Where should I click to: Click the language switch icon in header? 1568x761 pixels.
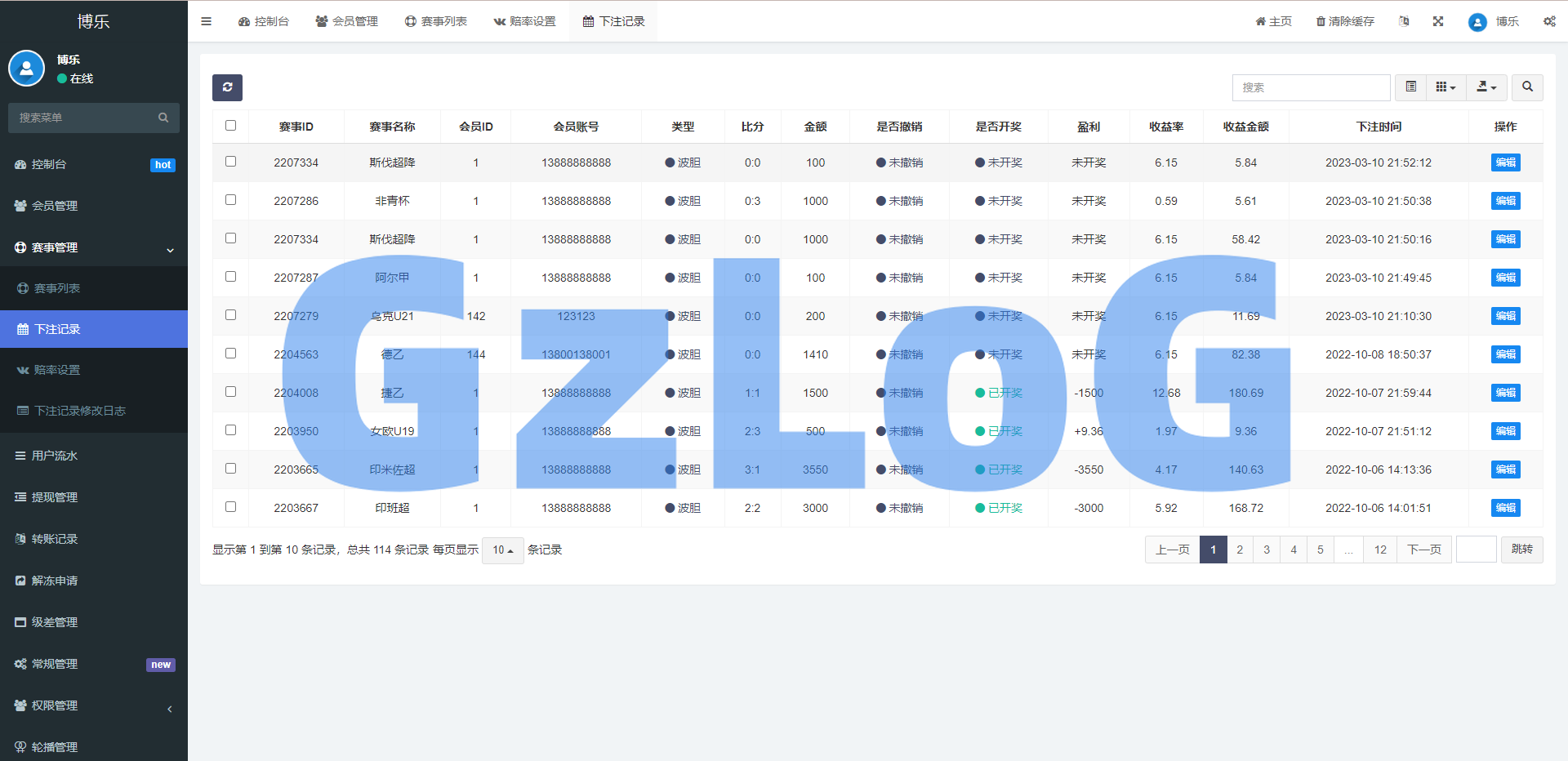pos(1404,21)
